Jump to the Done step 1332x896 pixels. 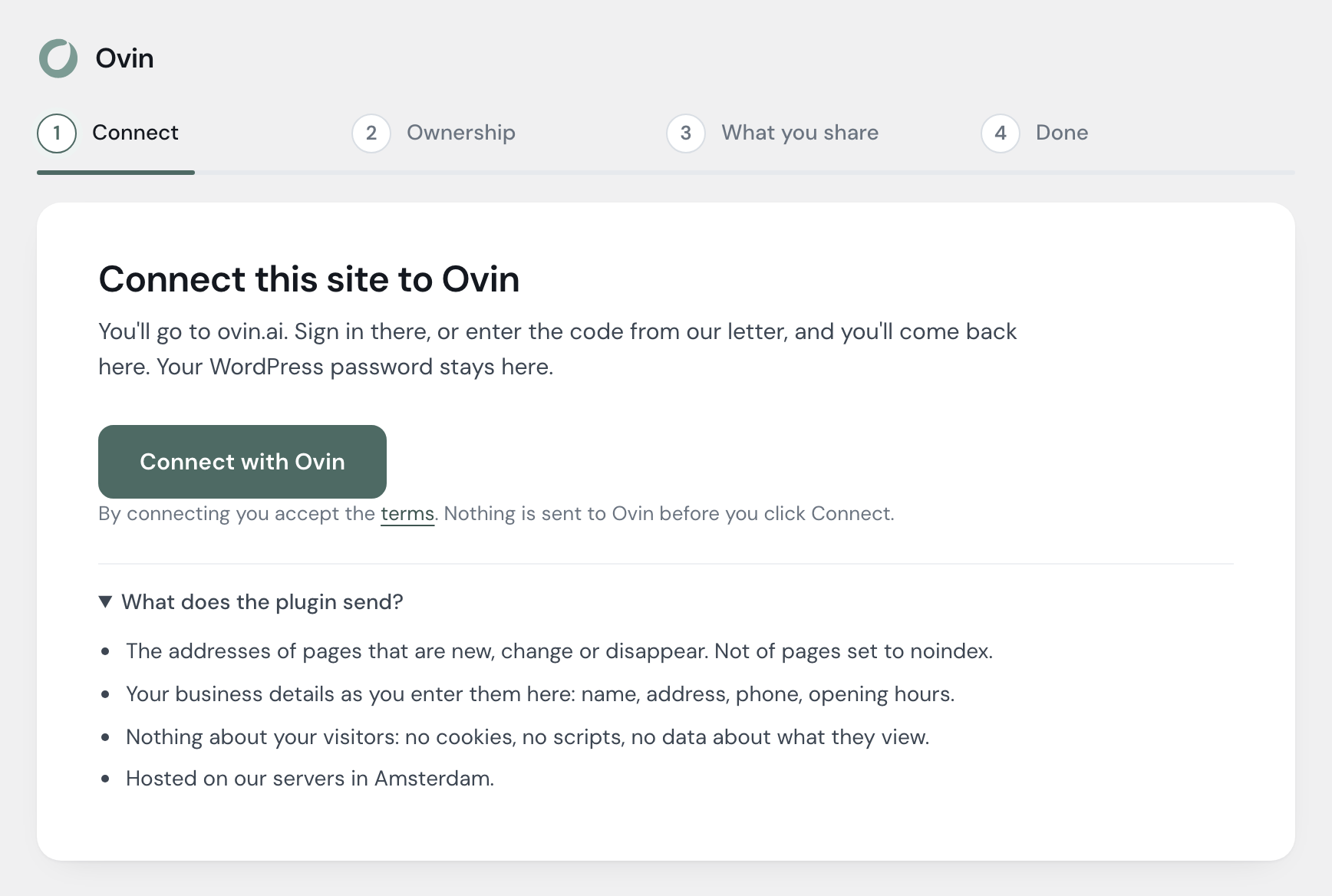pos(1034,133)
